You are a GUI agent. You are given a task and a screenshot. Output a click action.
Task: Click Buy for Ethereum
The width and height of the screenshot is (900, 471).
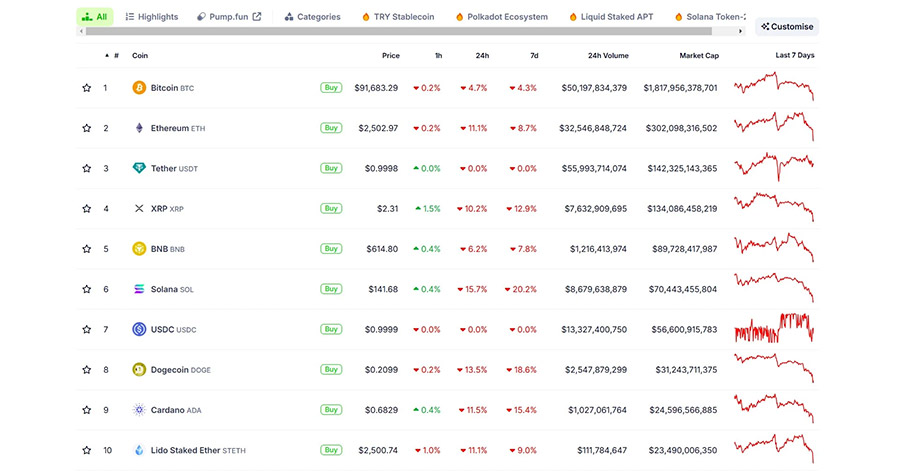[331, 128]
